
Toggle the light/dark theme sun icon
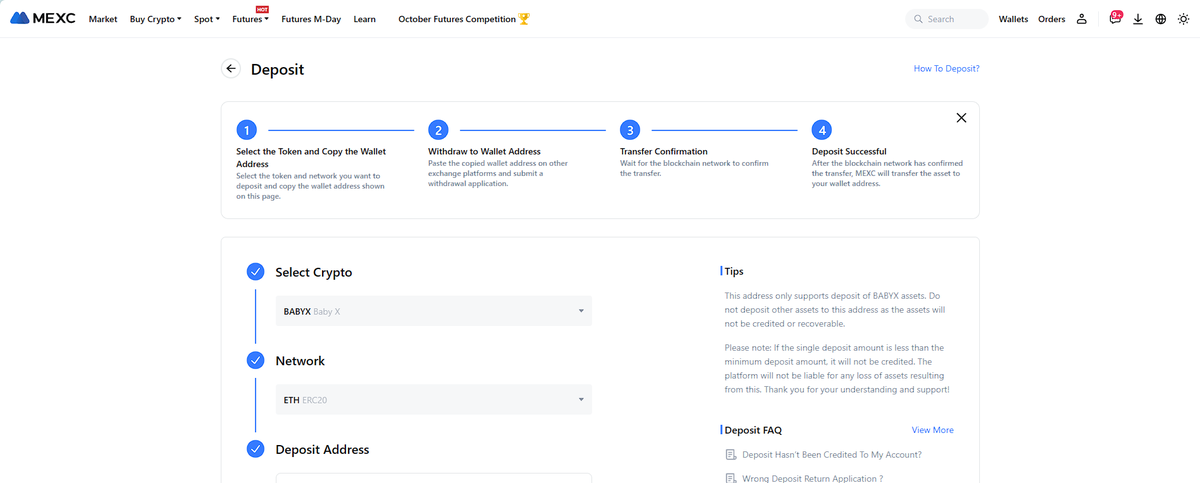tap(1183, 19)
